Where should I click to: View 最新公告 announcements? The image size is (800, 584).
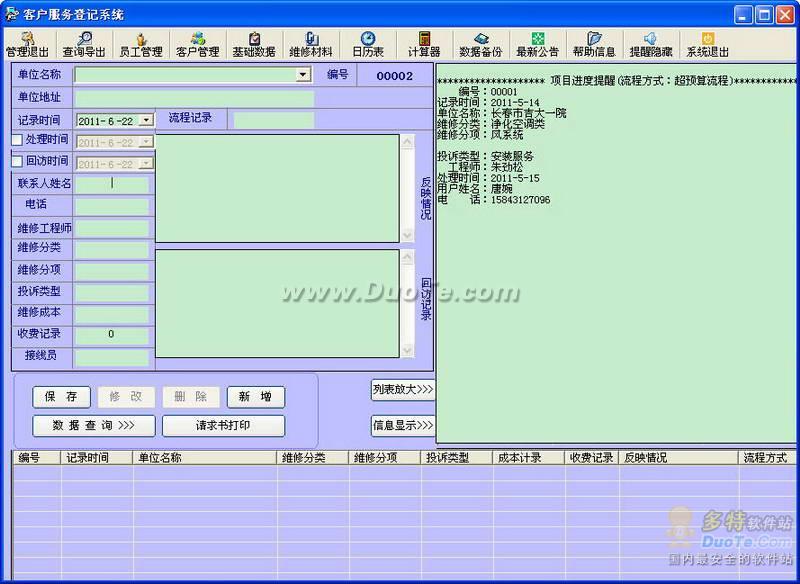click(x=538, y=45)
